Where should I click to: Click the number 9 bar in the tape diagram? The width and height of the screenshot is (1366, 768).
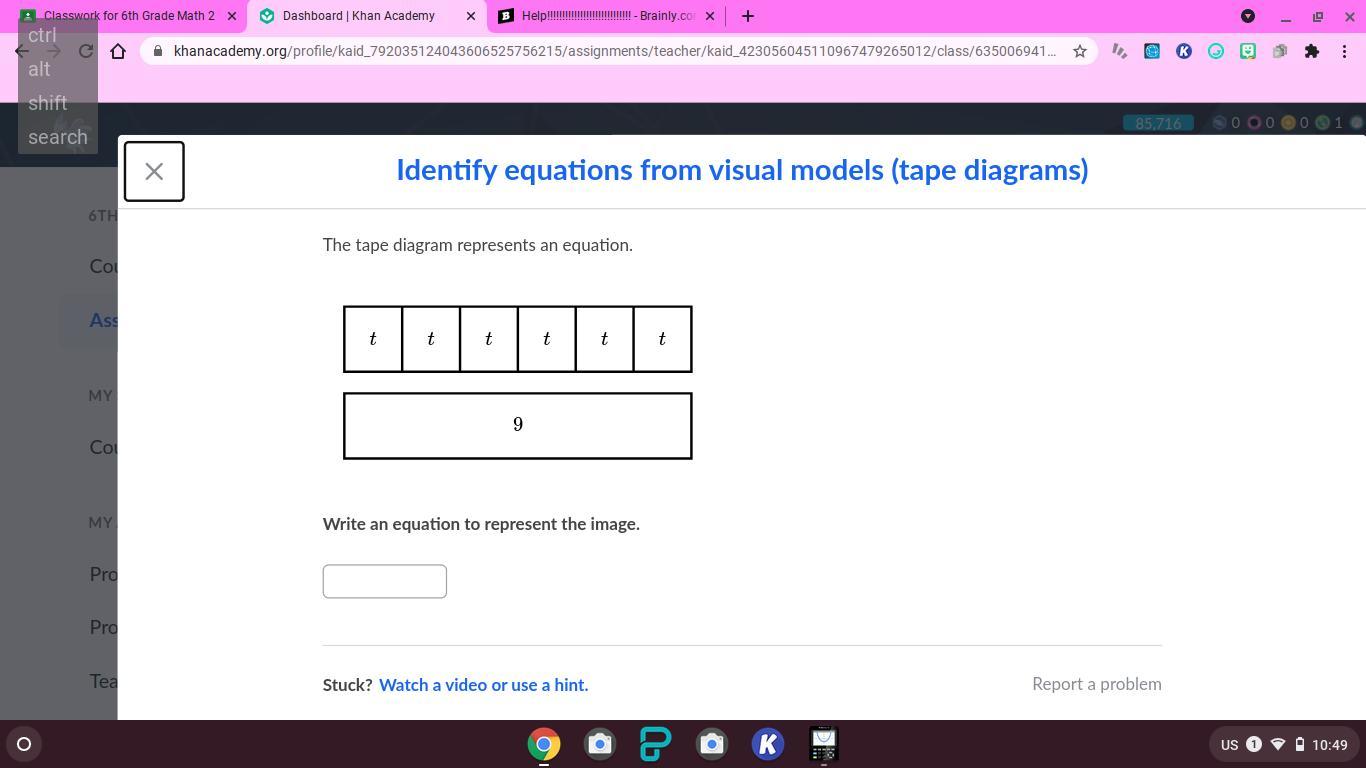coord(518,426)
